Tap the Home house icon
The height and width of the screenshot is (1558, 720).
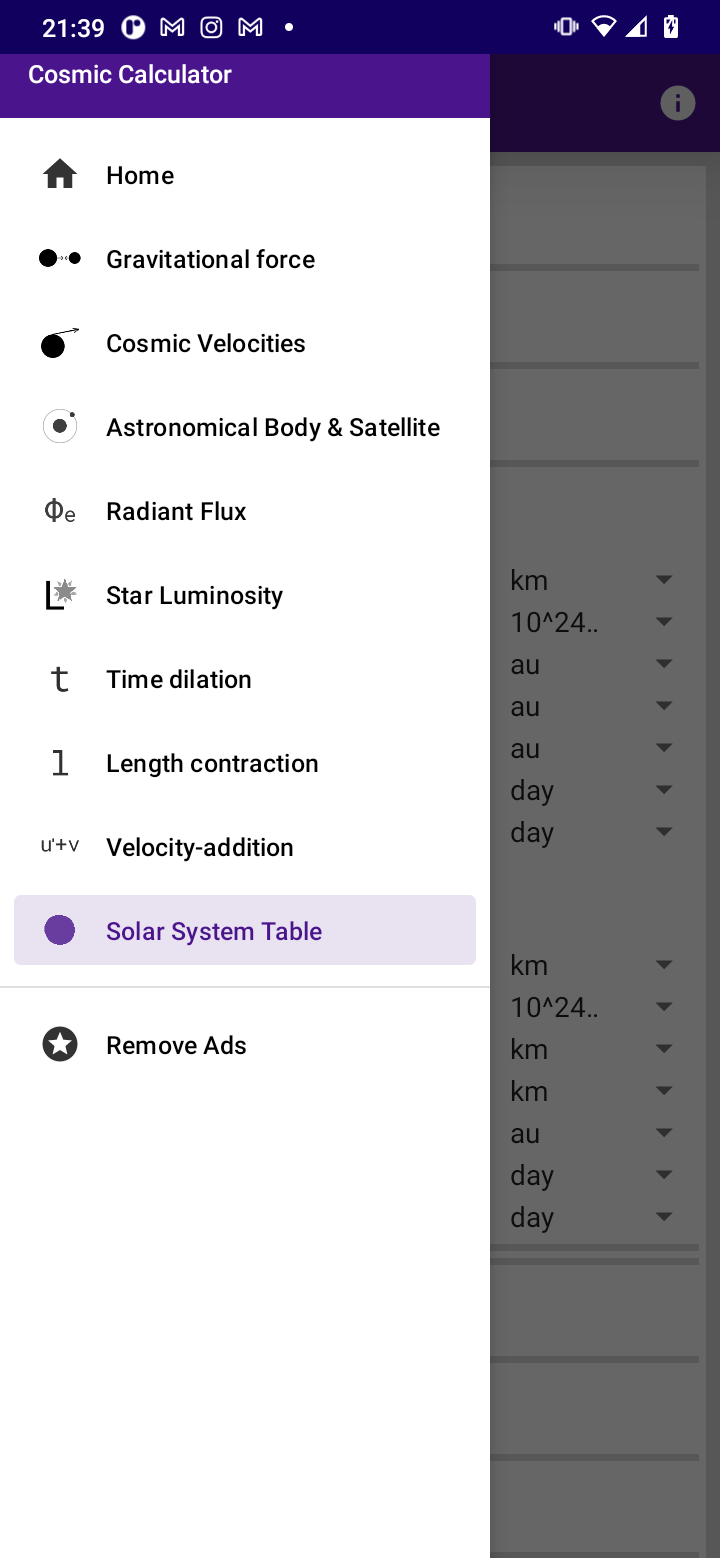[x=60, y=175]
